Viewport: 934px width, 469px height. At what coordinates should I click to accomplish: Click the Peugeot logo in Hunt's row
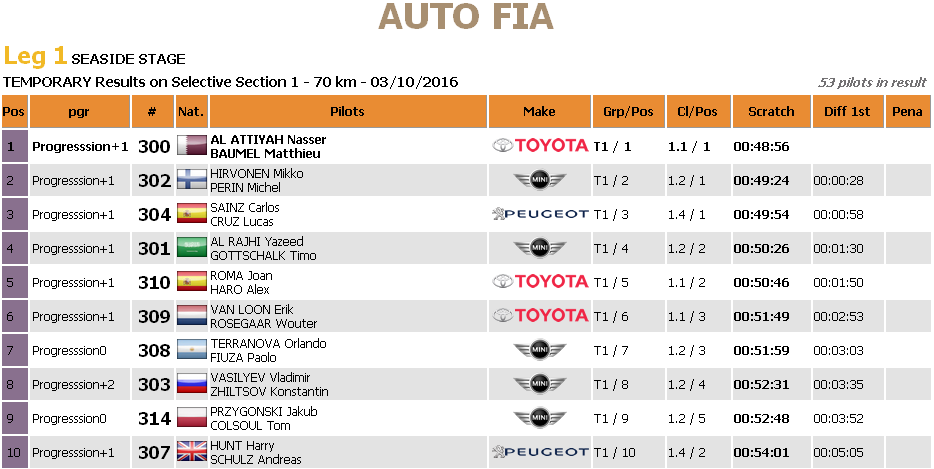pos(540,452)
